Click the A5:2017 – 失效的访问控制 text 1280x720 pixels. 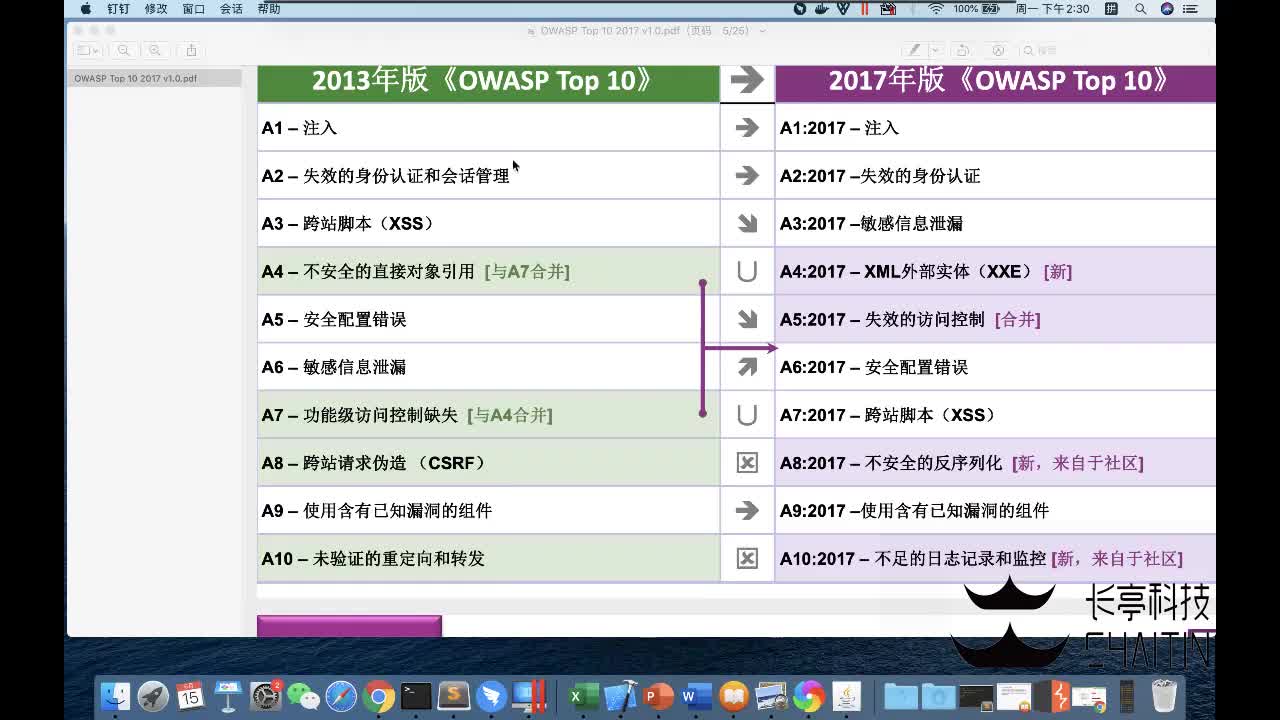click(x=883, y=320)
